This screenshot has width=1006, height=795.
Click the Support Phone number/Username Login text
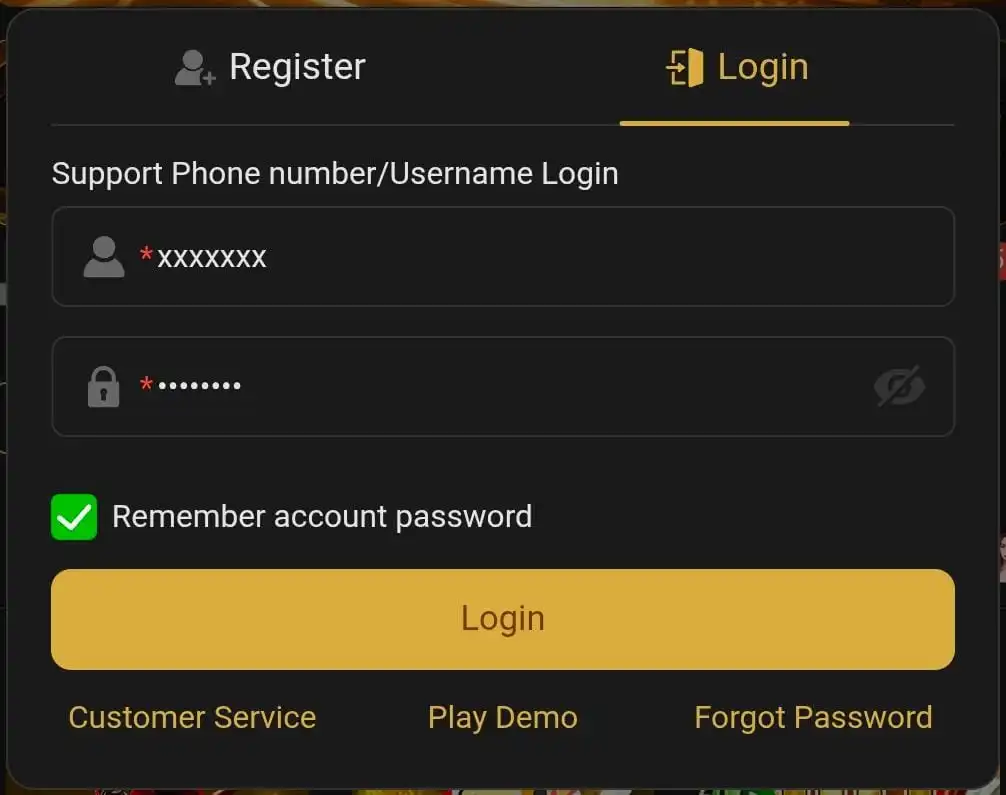[x=335, y=174]
